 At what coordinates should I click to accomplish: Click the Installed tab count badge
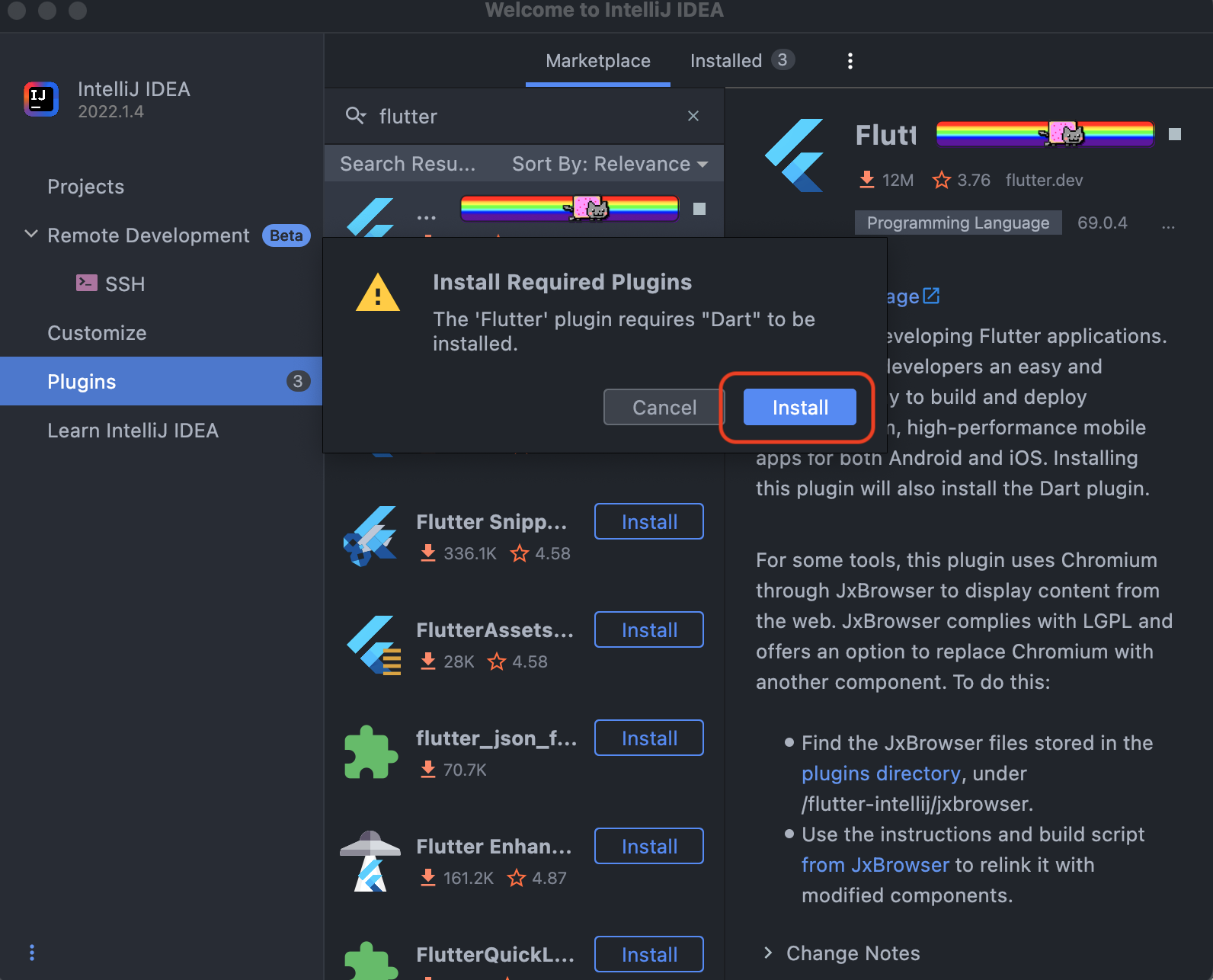pyautogui.click(x=783, y=59)
